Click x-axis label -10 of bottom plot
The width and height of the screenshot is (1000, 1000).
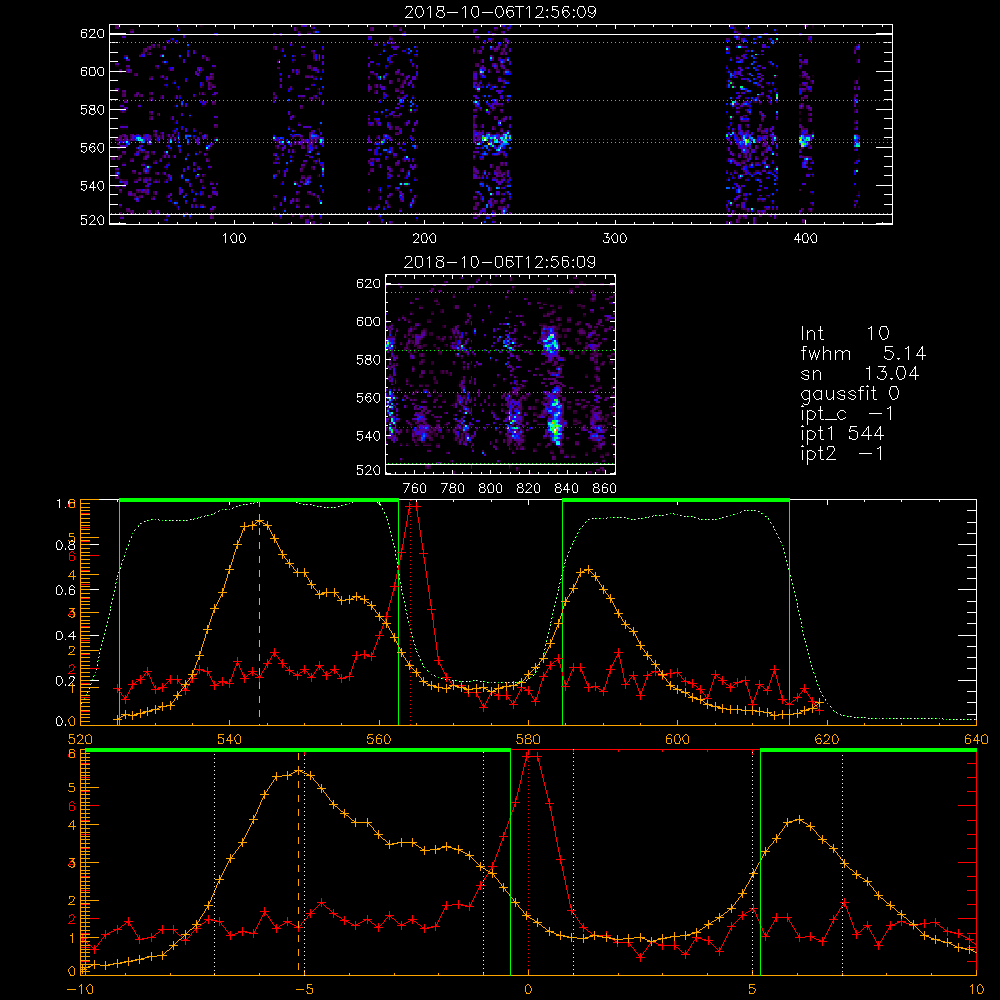tap(80, 989)
